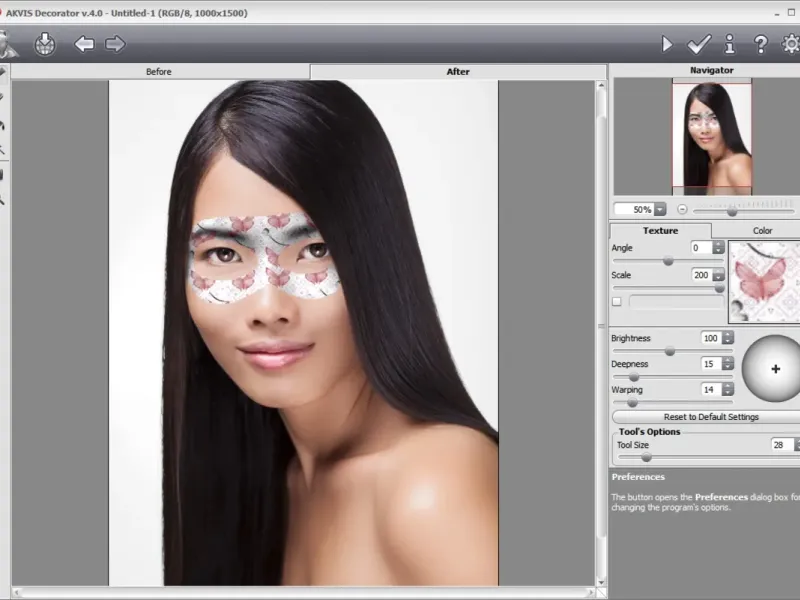Click the butterfly texture preview thumbnail
Image resolution: width=800 pixels, height=600 pixels.
764,281
